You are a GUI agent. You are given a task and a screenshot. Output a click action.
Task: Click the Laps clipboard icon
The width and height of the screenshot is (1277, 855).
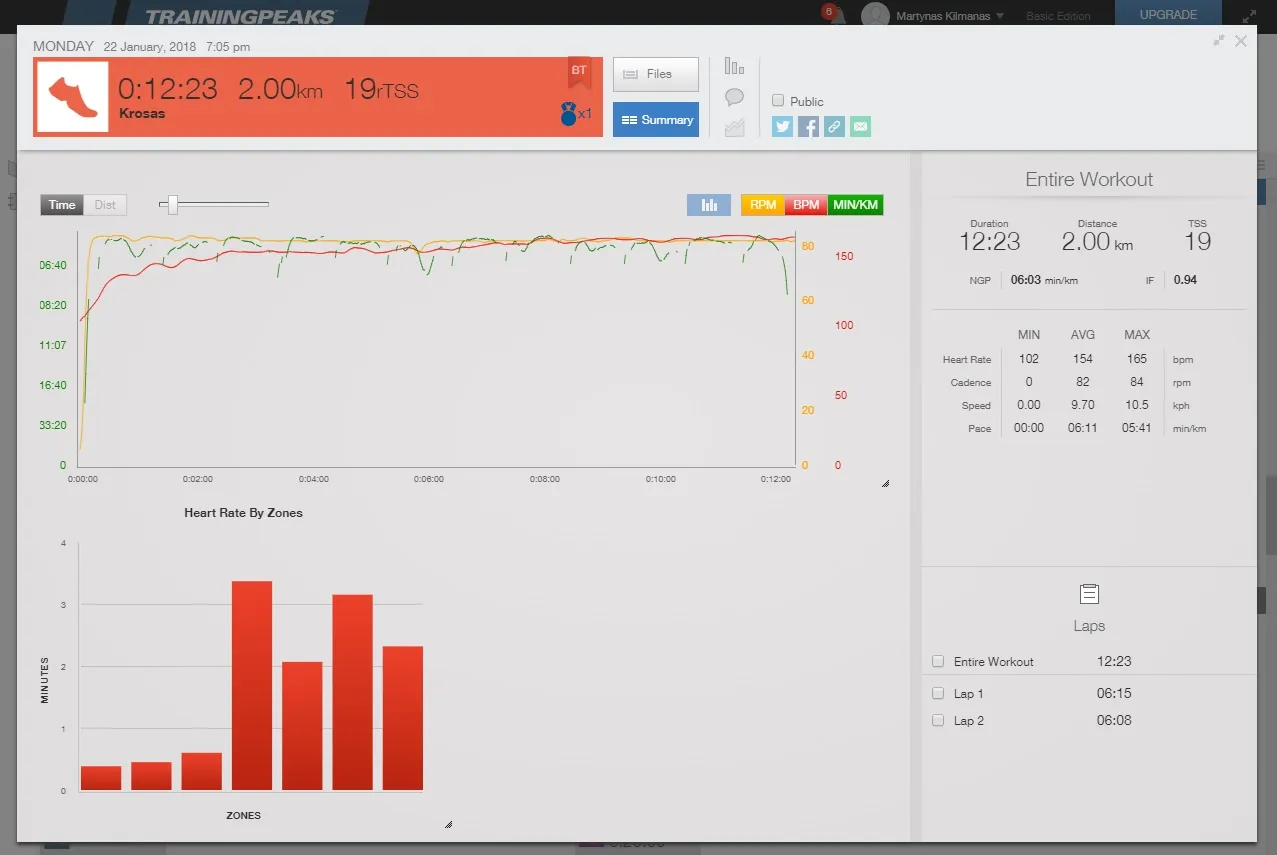pos(1089,594)
